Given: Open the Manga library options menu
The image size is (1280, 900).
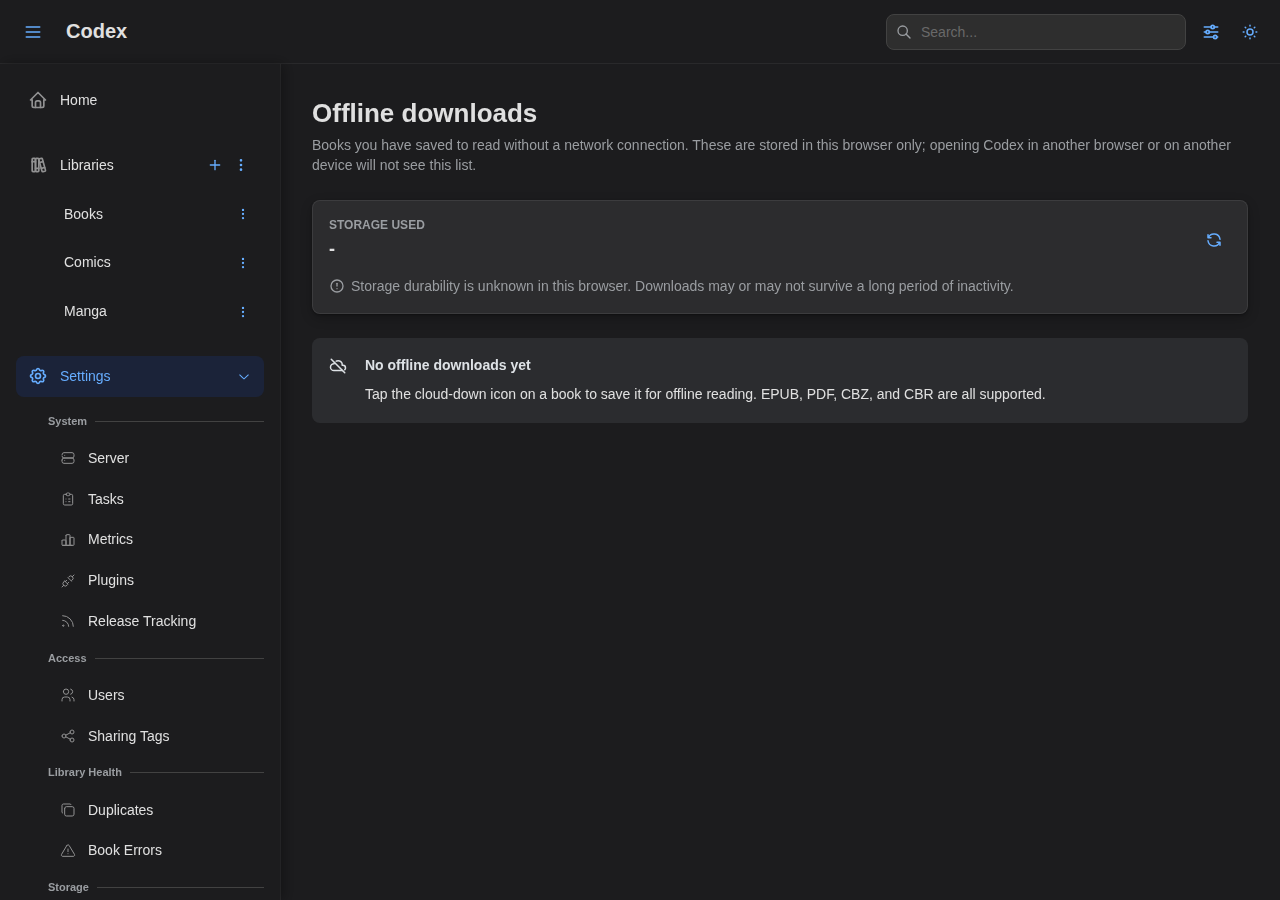Looking at the screenshot, I should [242, 312].
